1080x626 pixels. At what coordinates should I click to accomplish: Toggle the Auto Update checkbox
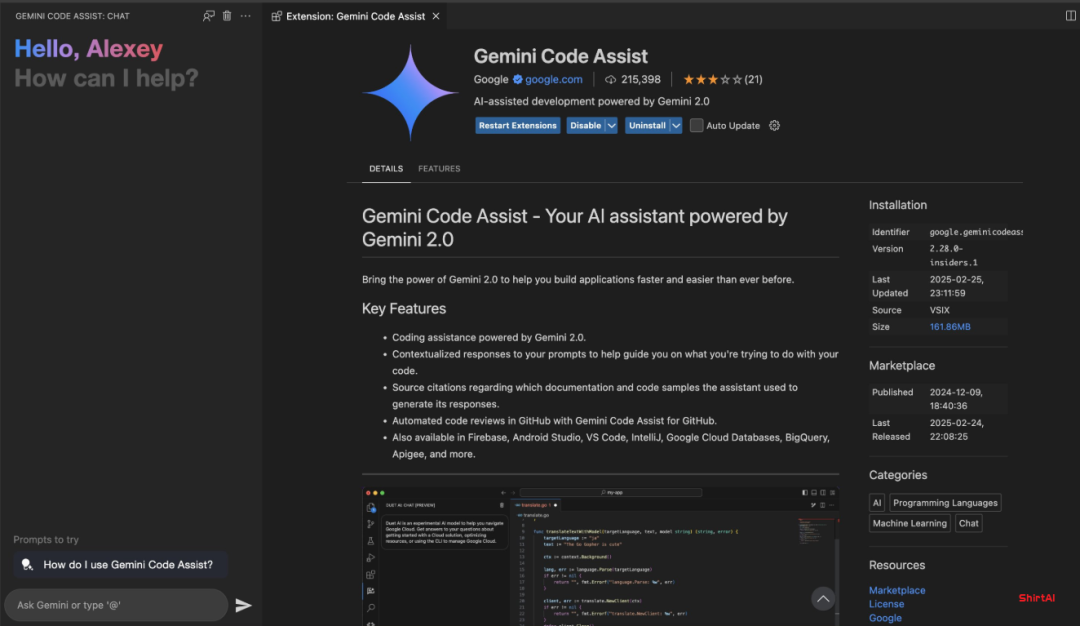click(x=696, y=125)
